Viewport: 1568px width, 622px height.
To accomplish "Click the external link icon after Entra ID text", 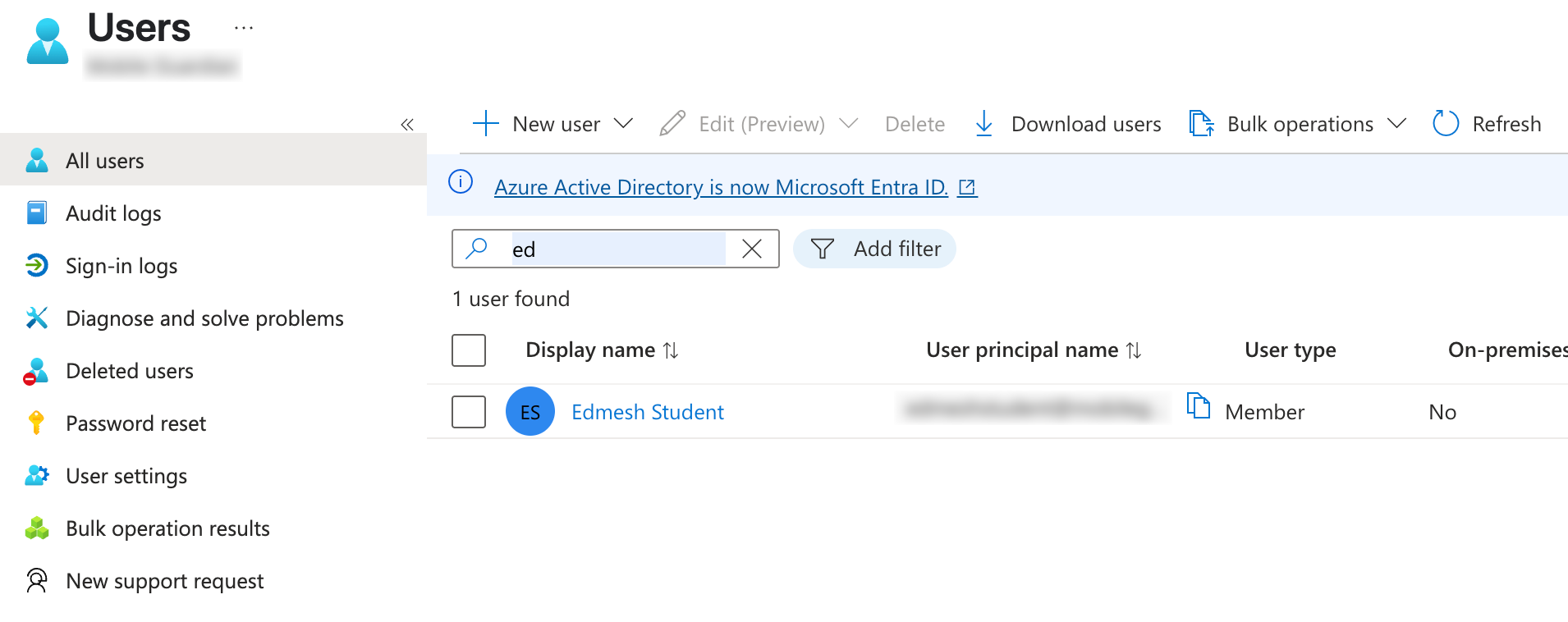I will 968,188.
